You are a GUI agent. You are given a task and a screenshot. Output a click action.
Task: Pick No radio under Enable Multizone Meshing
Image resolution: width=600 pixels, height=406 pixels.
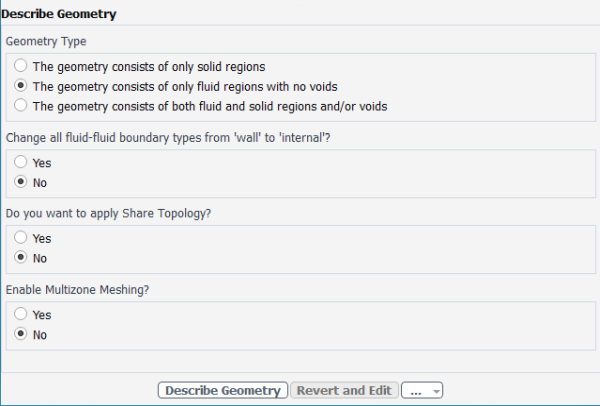(21, 335)
